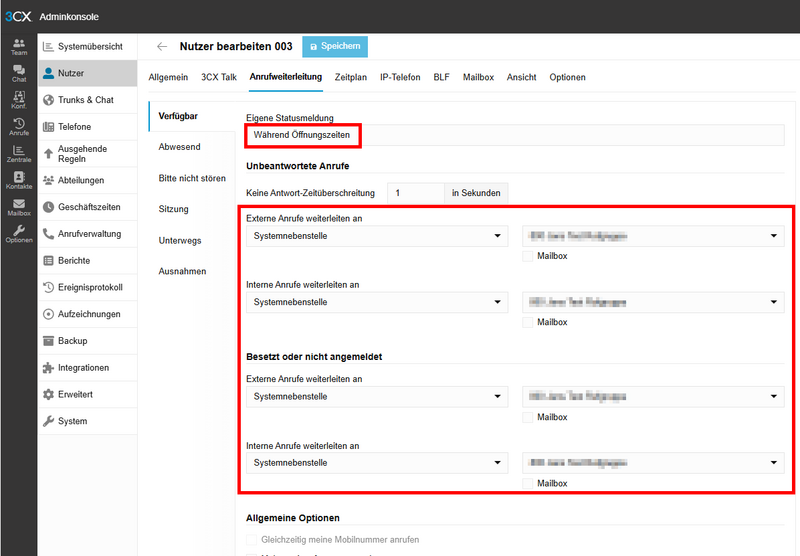Open the Besetzt Interne Anrufe Systemnebenstelle dropdown

click(377, 463)
